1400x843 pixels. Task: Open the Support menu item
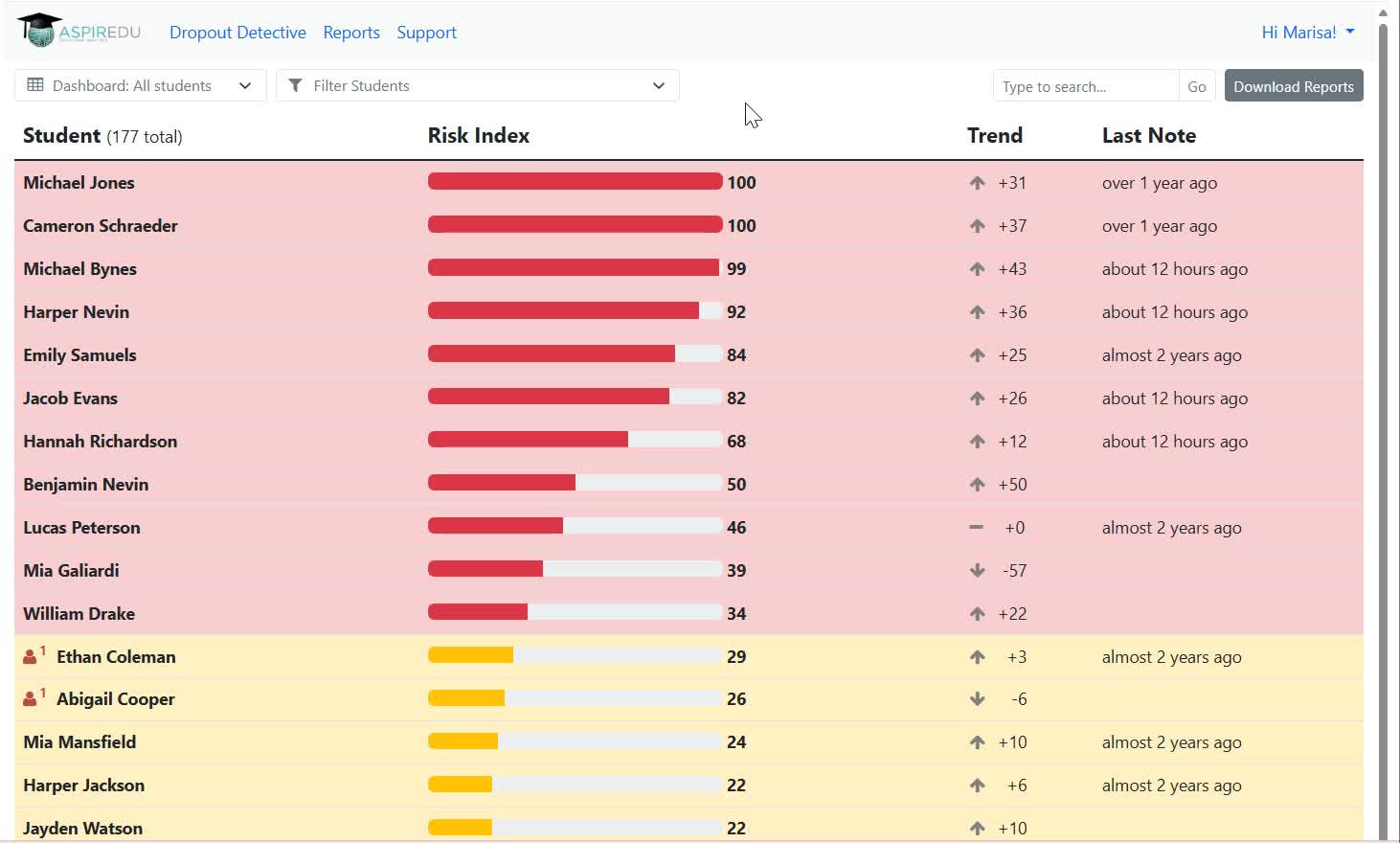426,32
